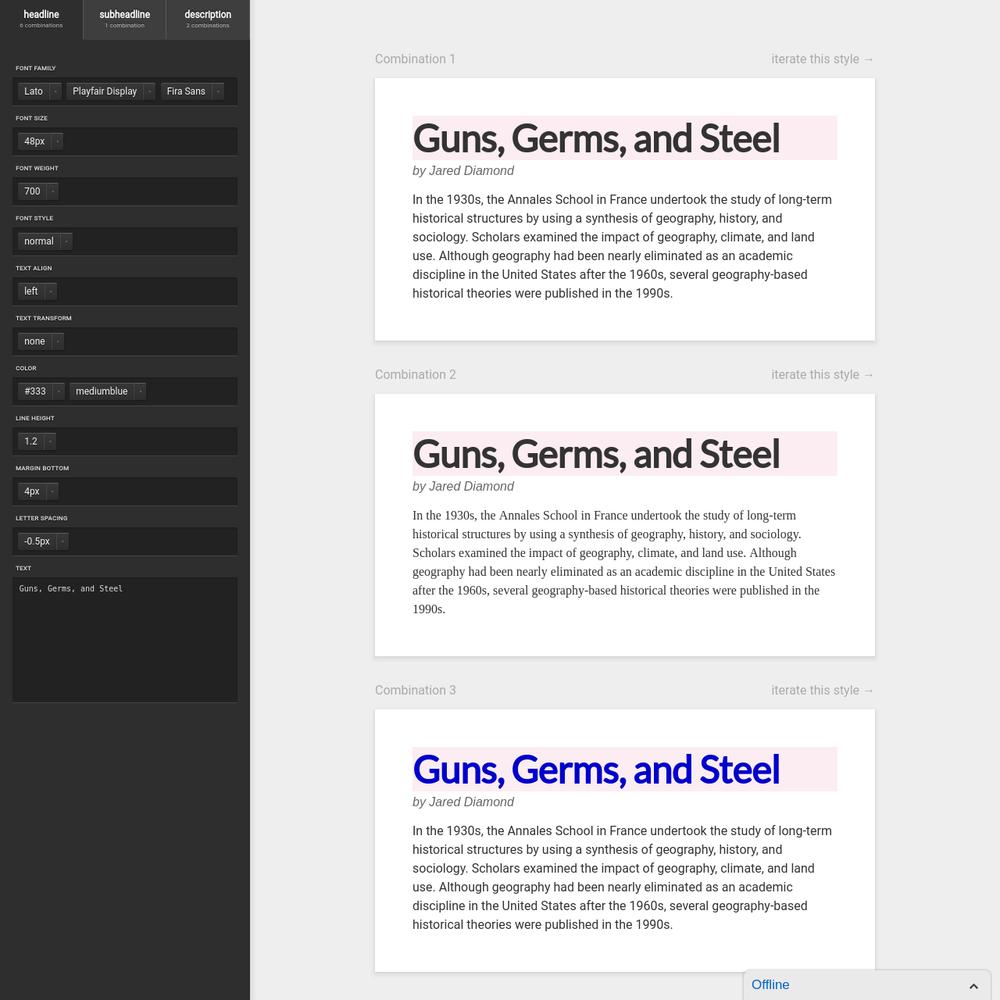Click the 'Combination 2' label
The height and width of the screenshot is (1000, 1000).
(415, 374)
